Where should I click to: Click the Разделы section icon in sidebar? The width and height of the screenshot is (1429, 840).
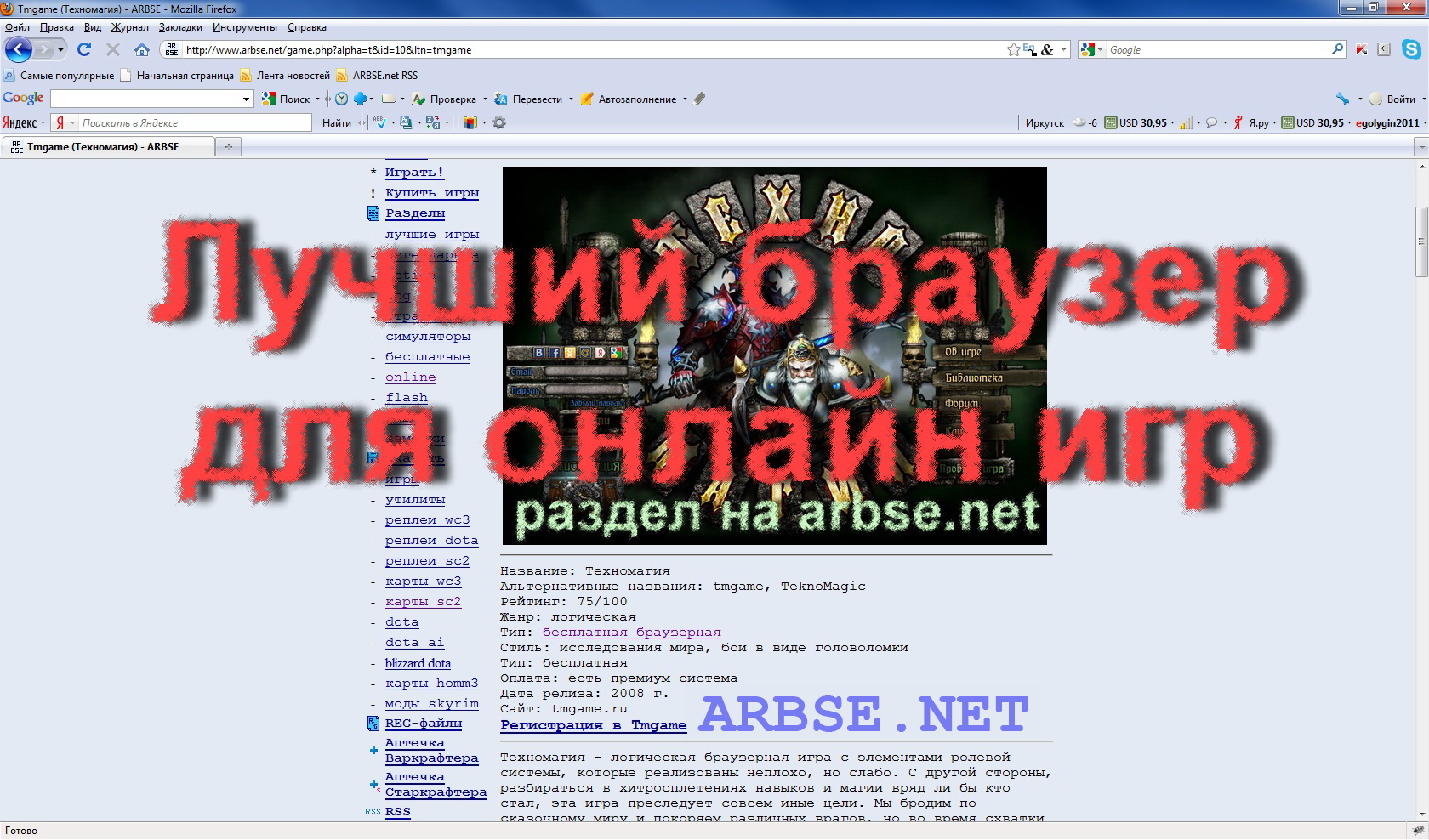tap(373, 213)
